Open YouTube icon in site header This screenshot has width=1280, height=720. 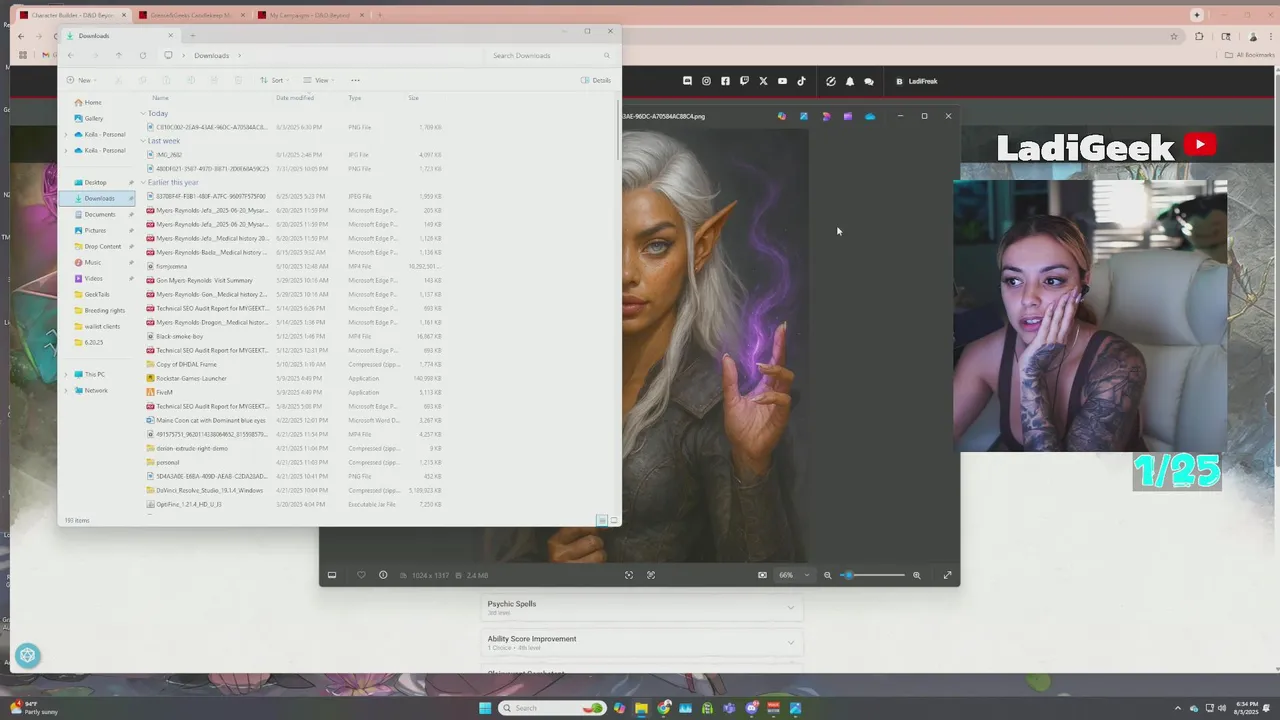coord(782,81)
